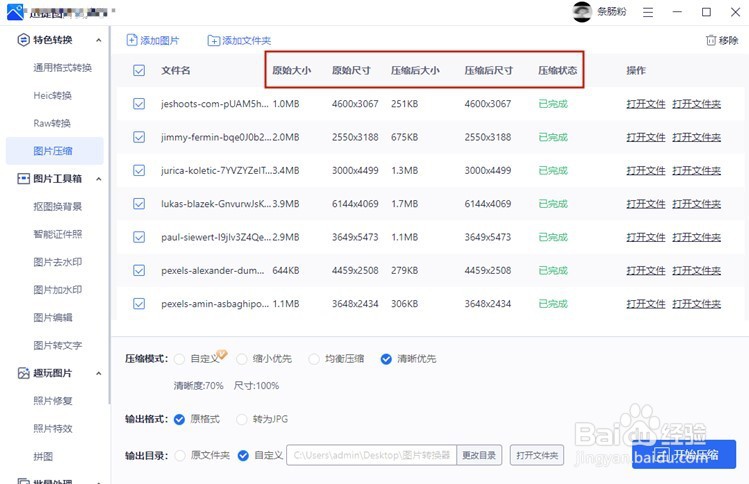
Task: Click the username 条肠粉
Action: click(611, 12)
